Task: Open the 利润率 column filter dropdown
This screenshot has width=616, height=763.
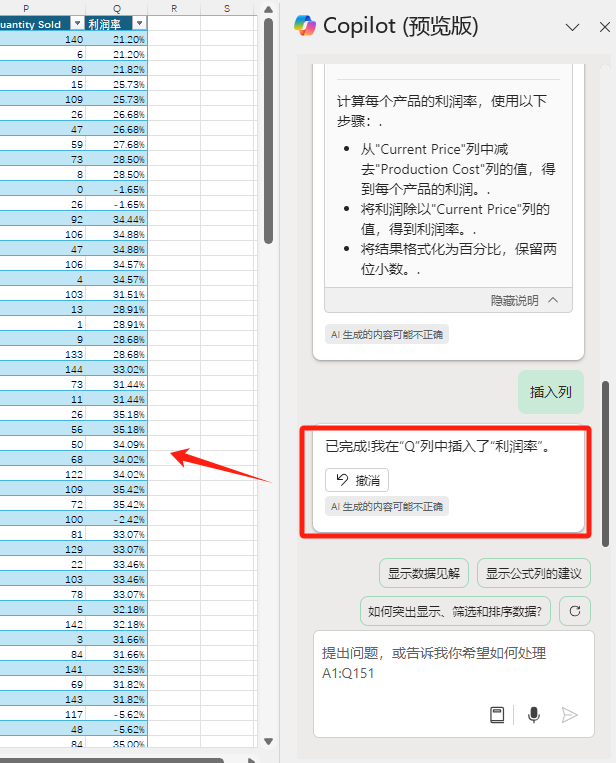Action: coord(139,23)
